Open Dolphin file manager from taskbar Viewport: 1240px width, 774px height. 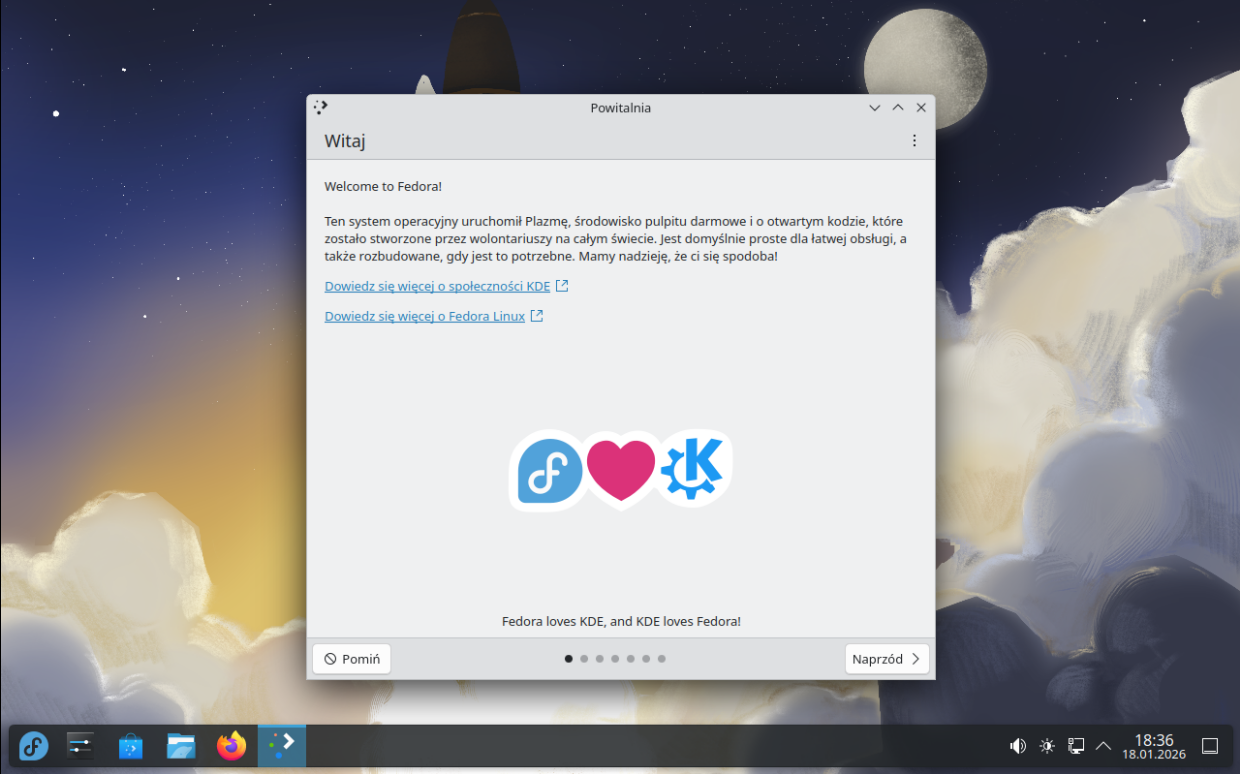(181, 746)
